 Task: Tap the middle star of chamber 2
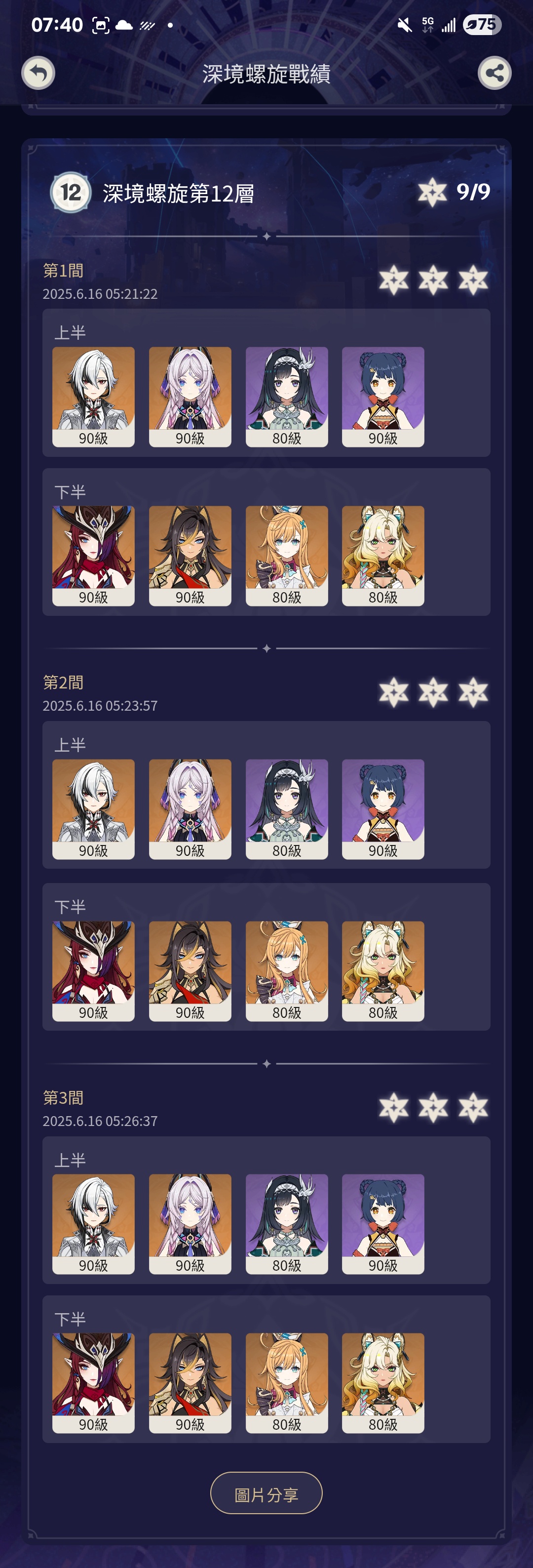433,692
